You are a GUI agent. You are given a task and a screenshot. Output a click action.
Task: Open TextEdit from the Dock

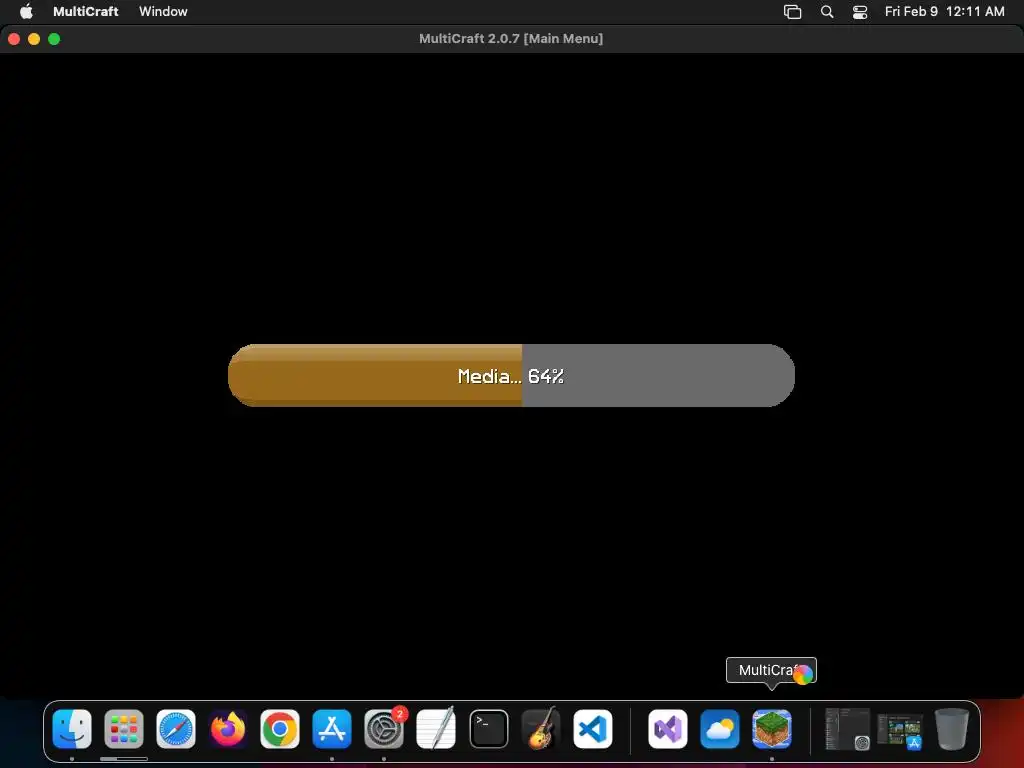coord(436,729)
